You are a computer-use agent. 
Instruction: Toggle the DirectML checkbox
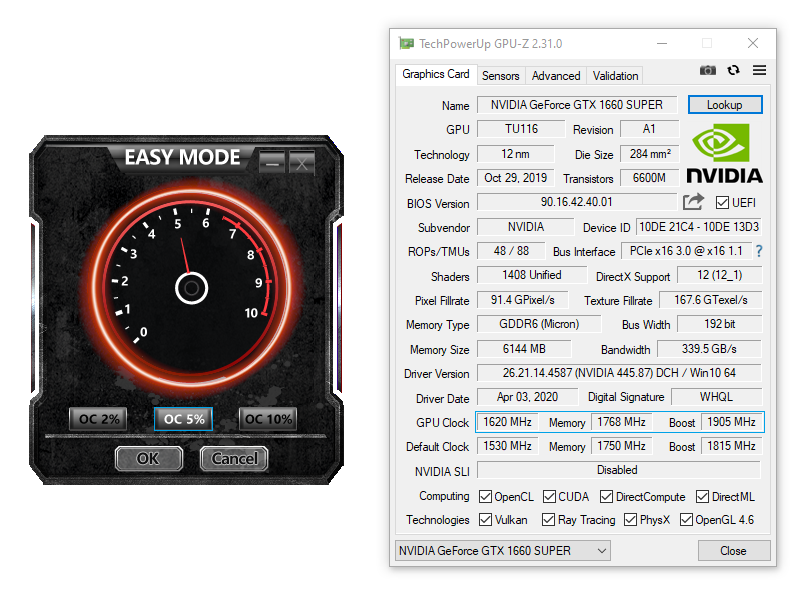702,497
